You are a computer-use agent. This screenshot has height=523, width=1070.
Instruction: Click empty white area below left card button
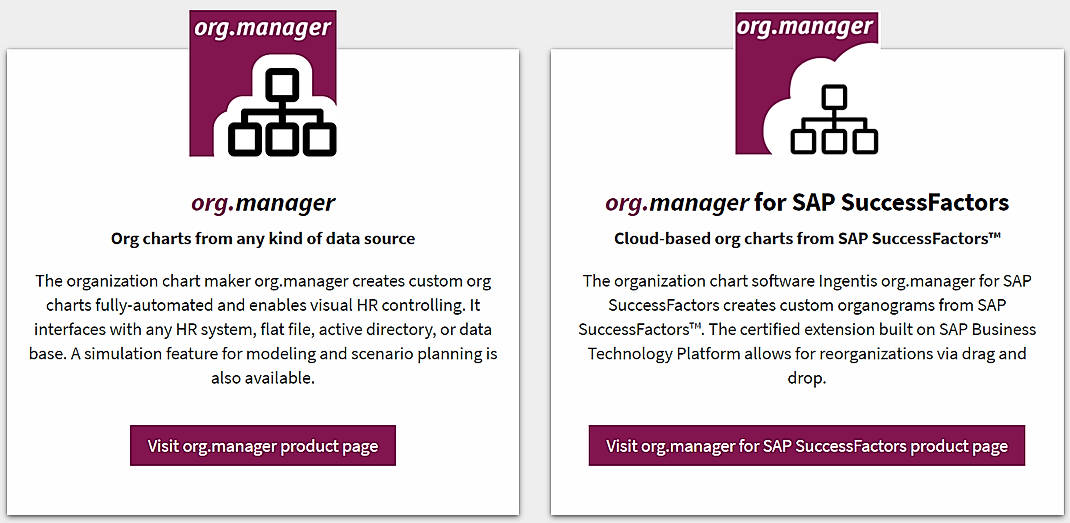(263, 490)
